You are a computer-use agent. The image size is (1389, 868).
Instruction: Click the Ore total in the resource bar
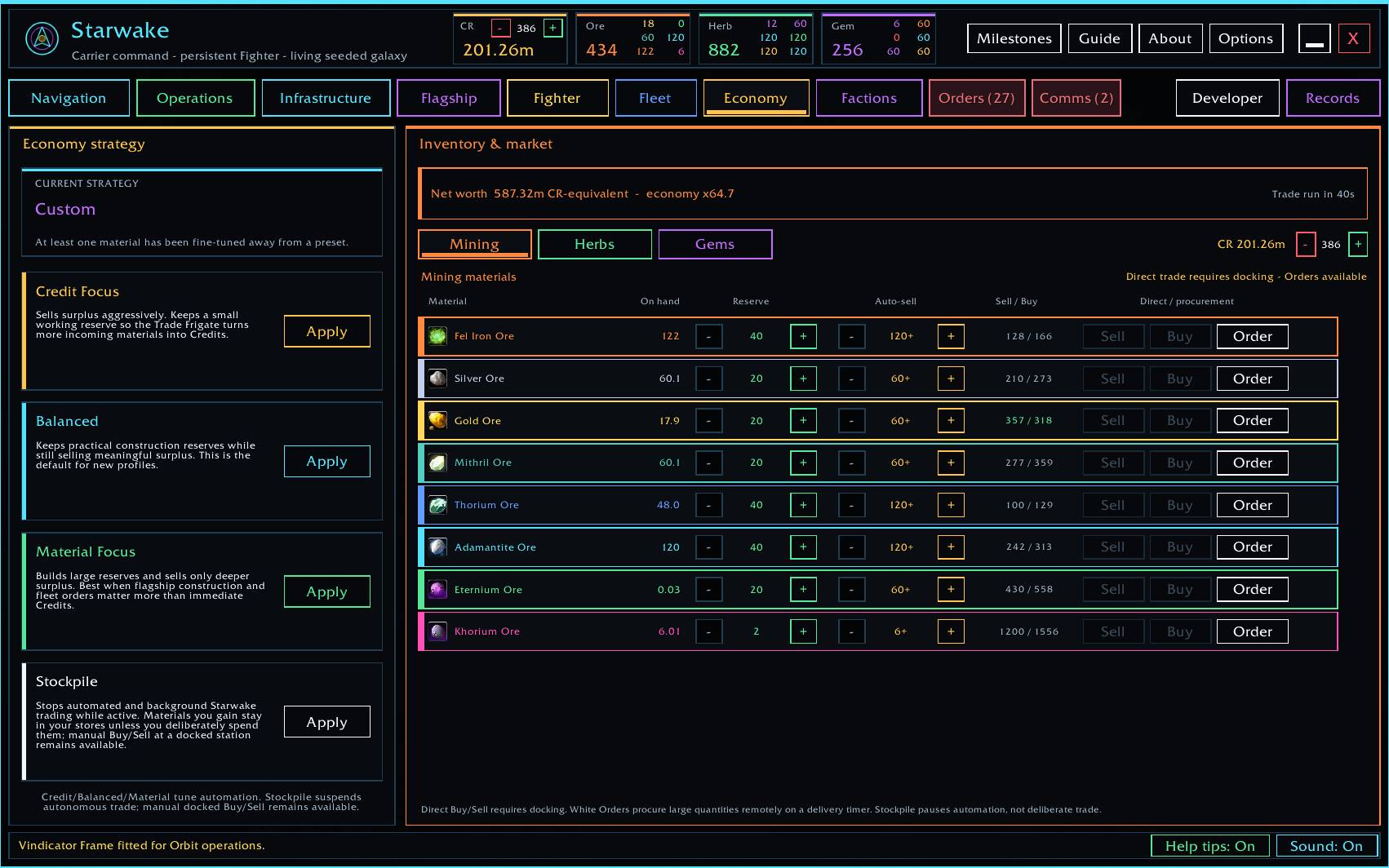[x=601, y=50]
